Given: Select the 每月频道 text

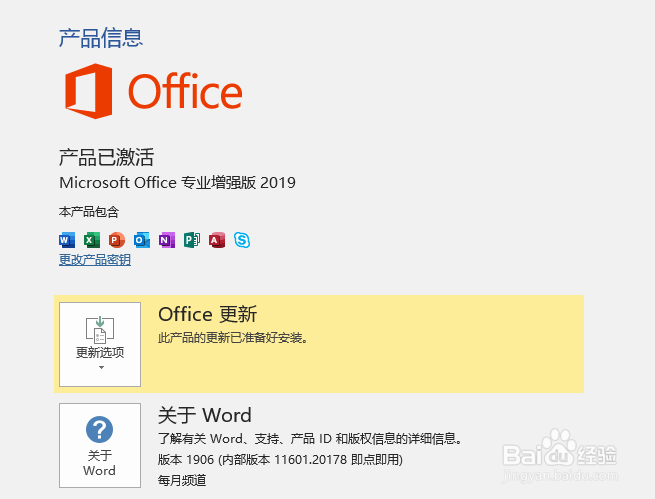Looking at the screenshot, I should click(x=182, y=480).
